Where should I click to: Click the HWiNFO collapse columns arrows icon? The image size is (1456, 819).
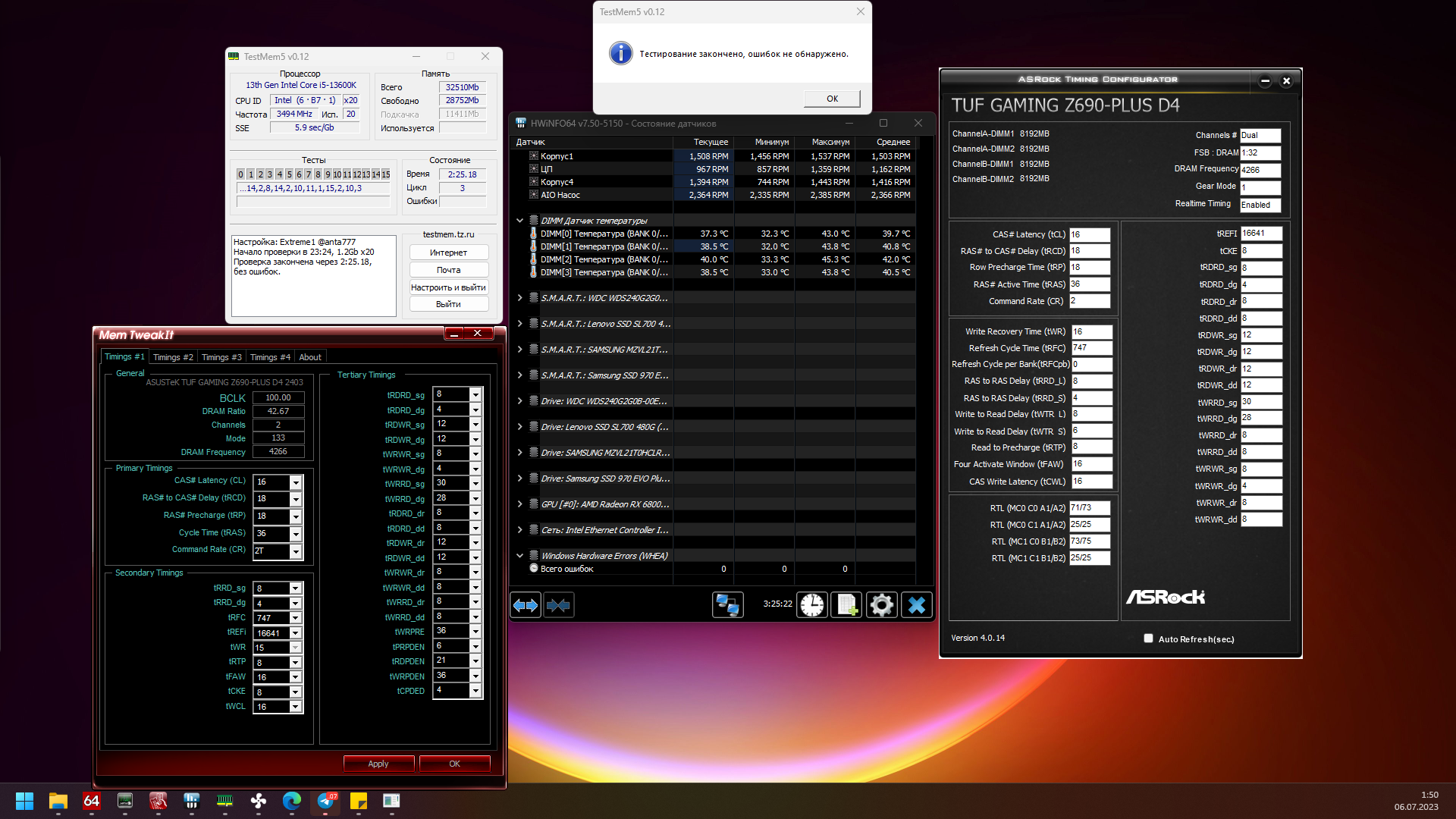pyautogui.click(x=559, y=605)
